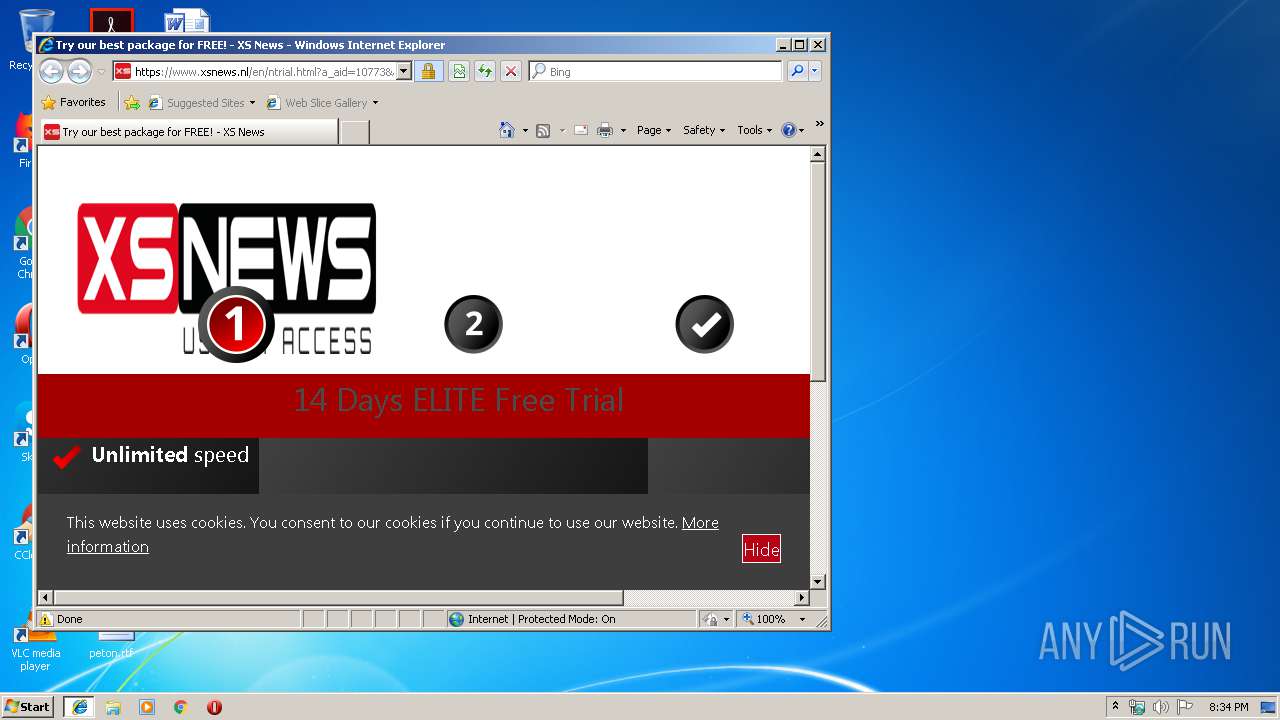The image size is (1280, 720).
Task: Click the status bar warning icon by Done
Action: pos(46,619)
